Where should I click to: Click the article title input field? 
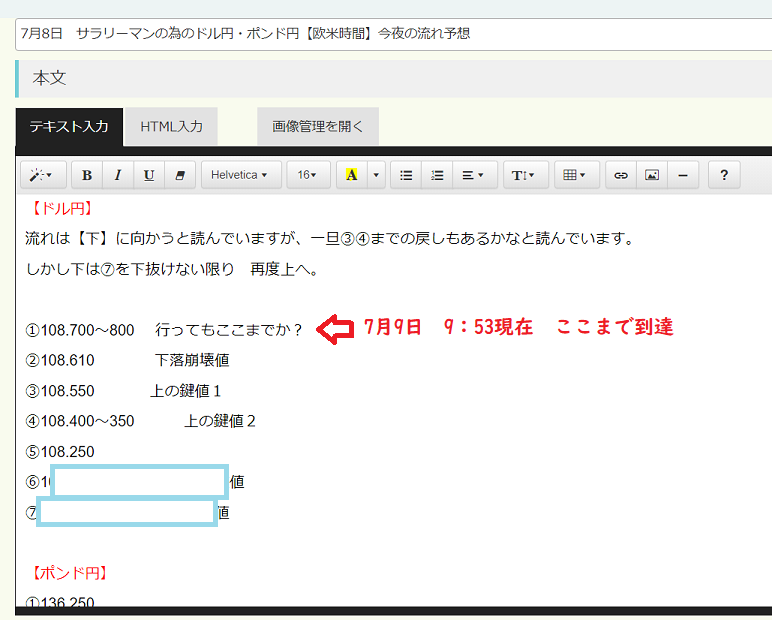(x=394, y=34)
